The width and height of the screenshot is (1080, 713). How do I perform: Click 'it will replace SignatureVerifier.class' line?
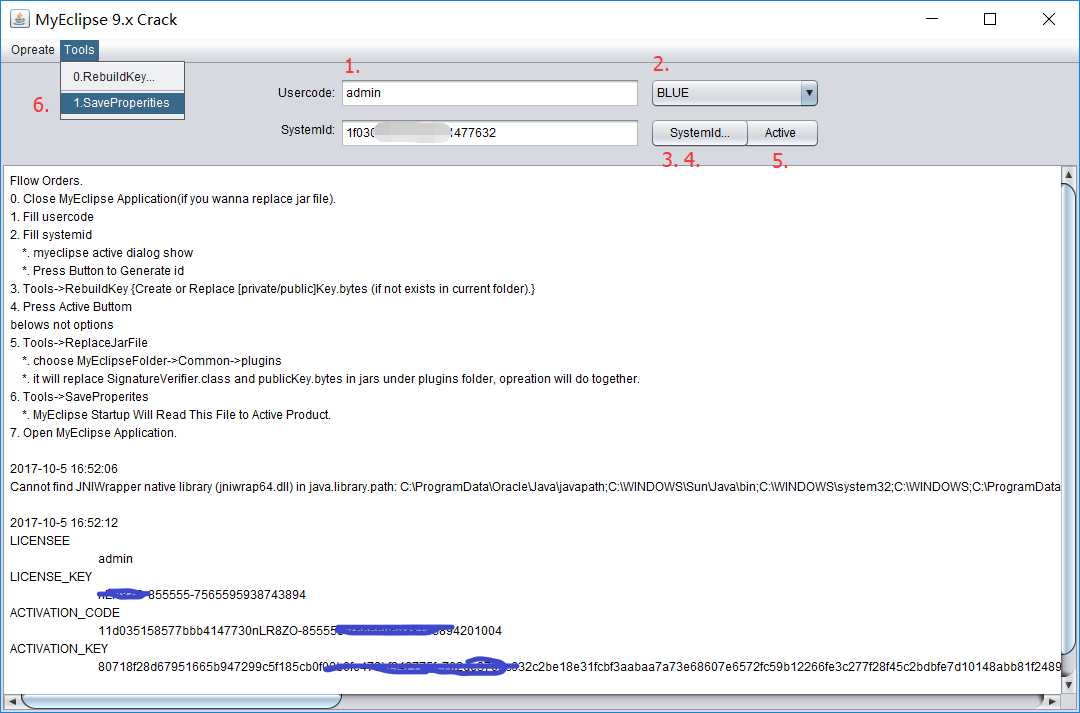tap(331, 379)
